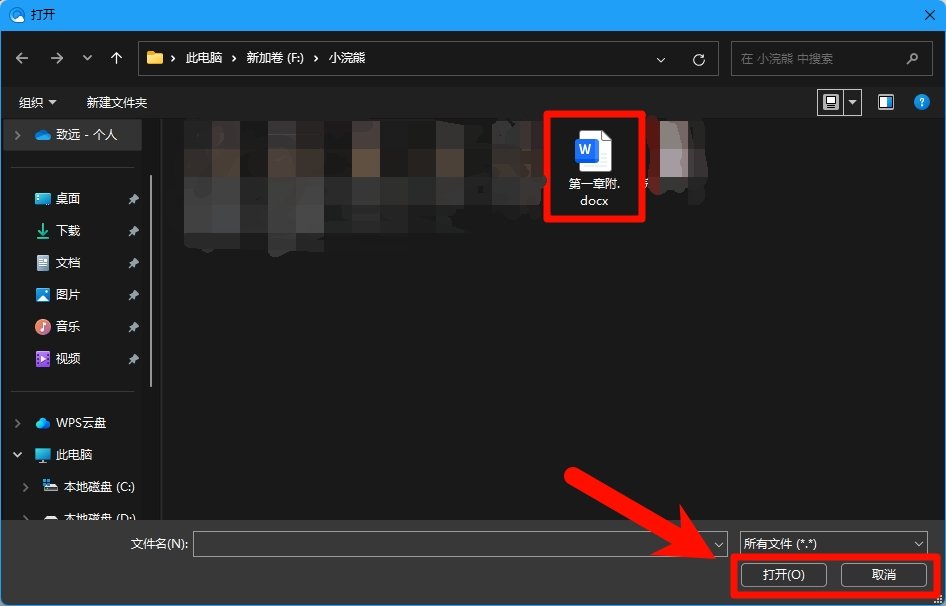Click 新建文件夹 to create a folder
946x606 pixels.
point(116,103)
